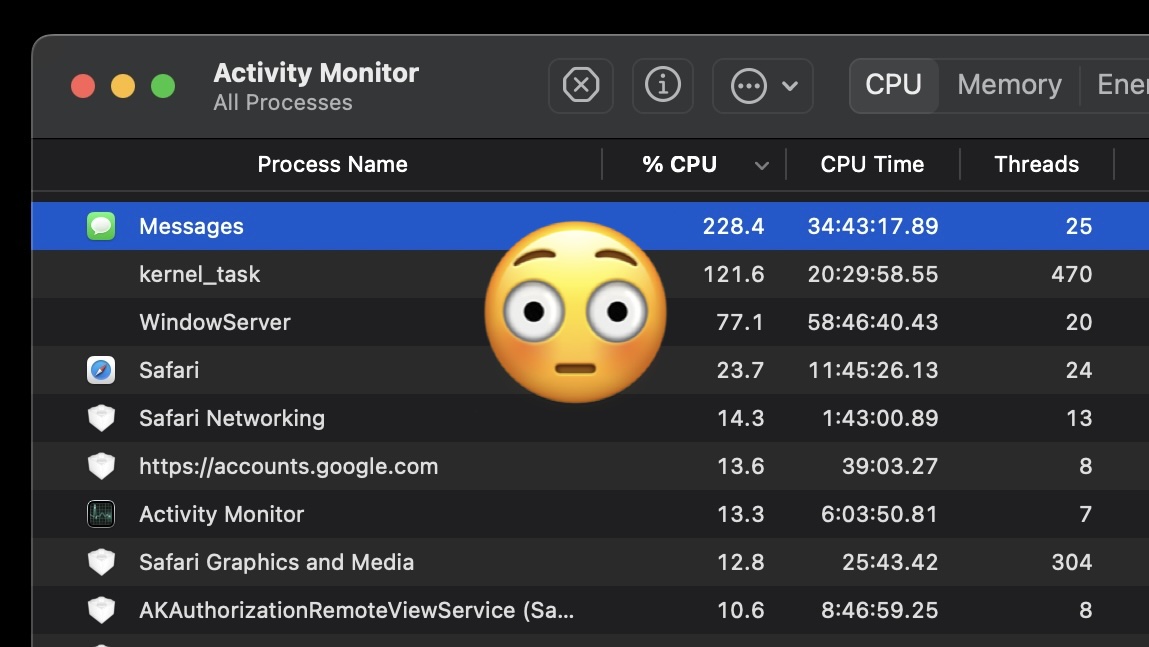Click the red close window button

[83, 86]
